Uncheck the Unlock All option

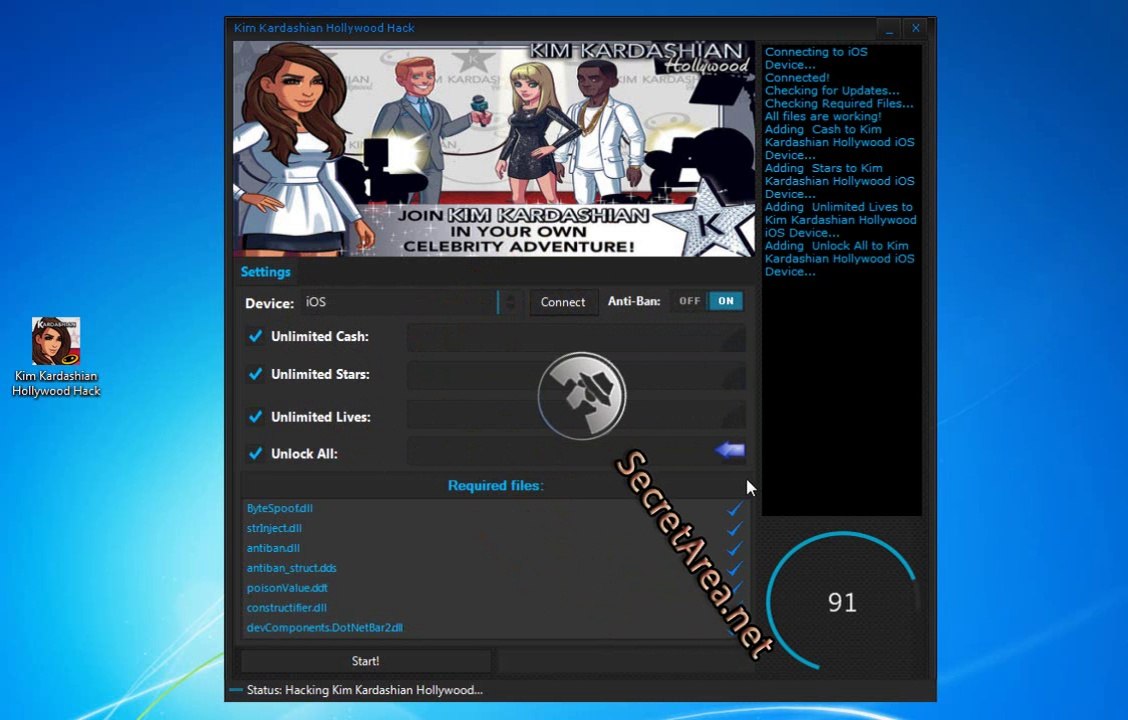coord(255,453)
